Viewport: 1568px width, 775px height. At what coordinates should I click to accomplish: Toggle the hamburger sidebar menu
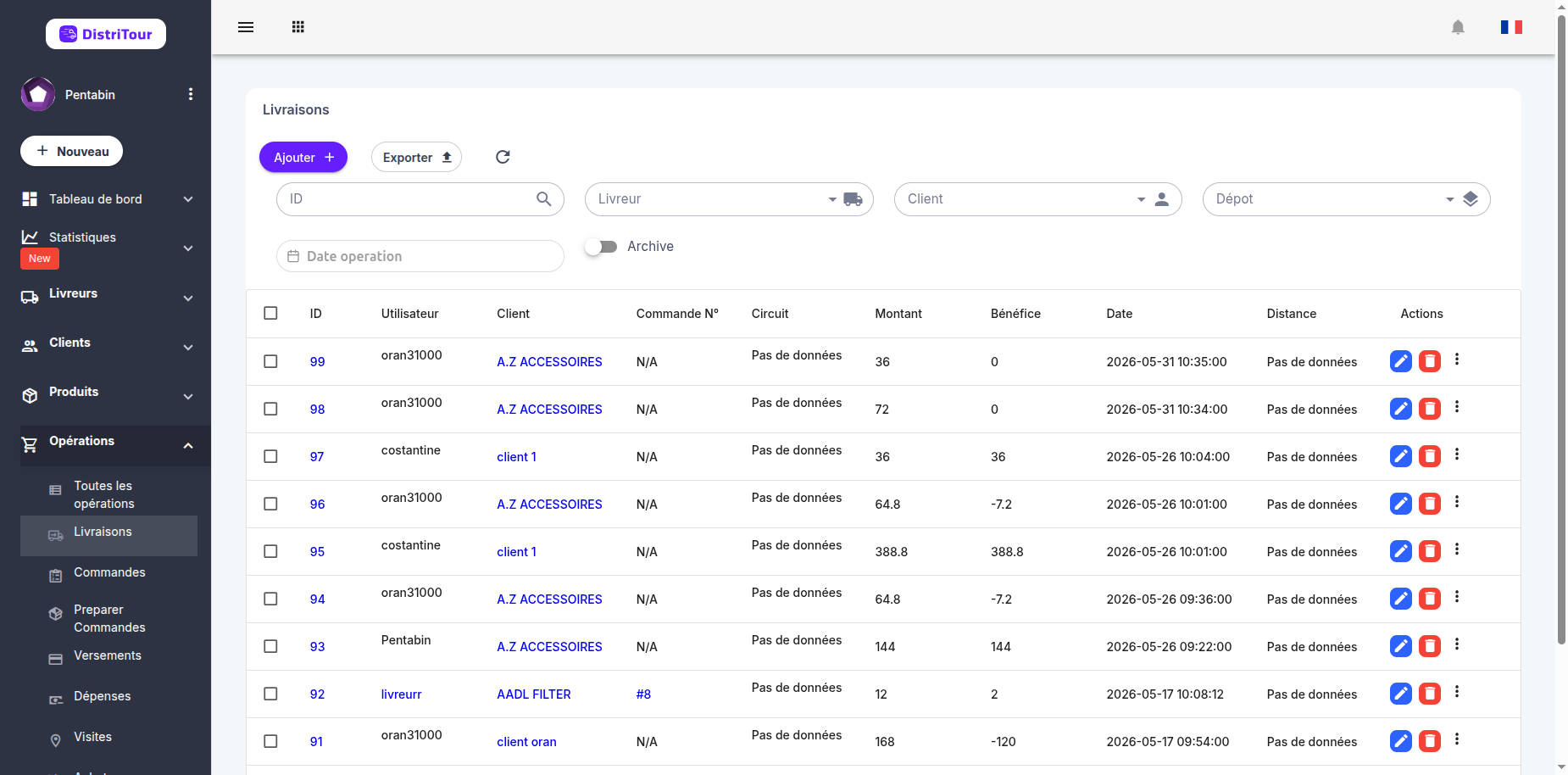[246, 27]
